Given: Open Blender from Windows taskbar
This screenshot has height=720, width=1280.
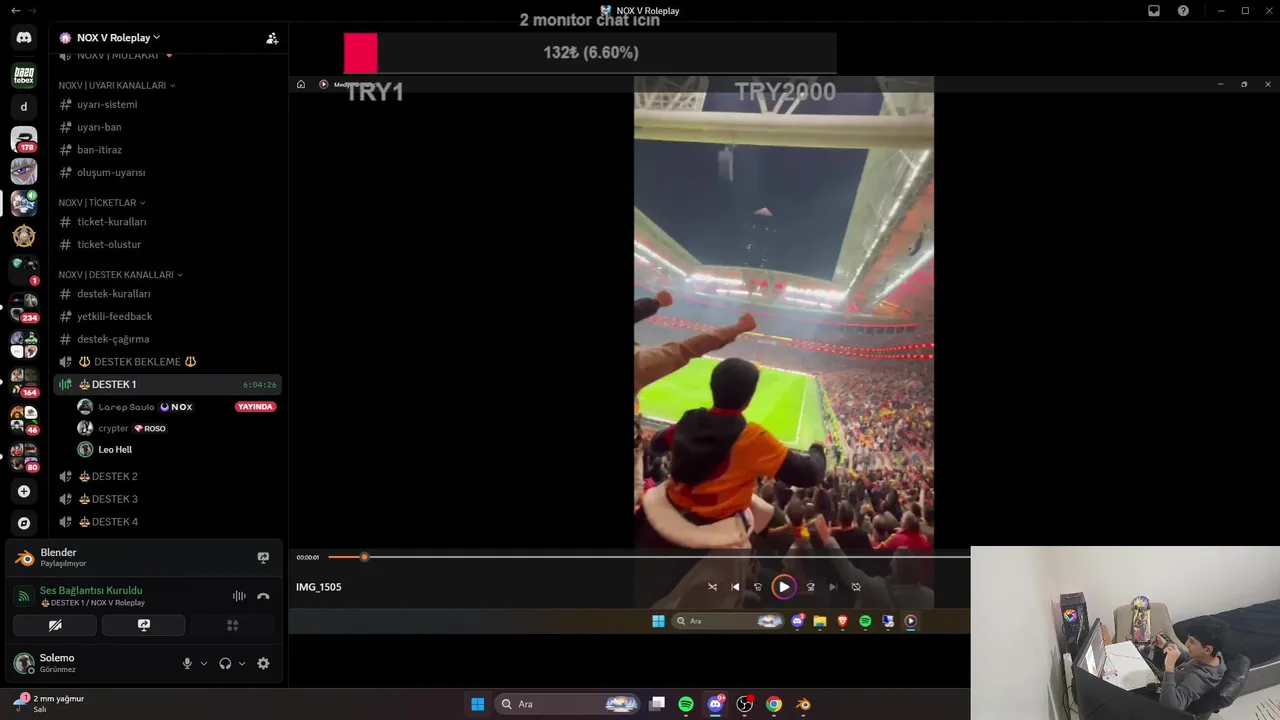Looking at the screenshot, I should point(803,704).
